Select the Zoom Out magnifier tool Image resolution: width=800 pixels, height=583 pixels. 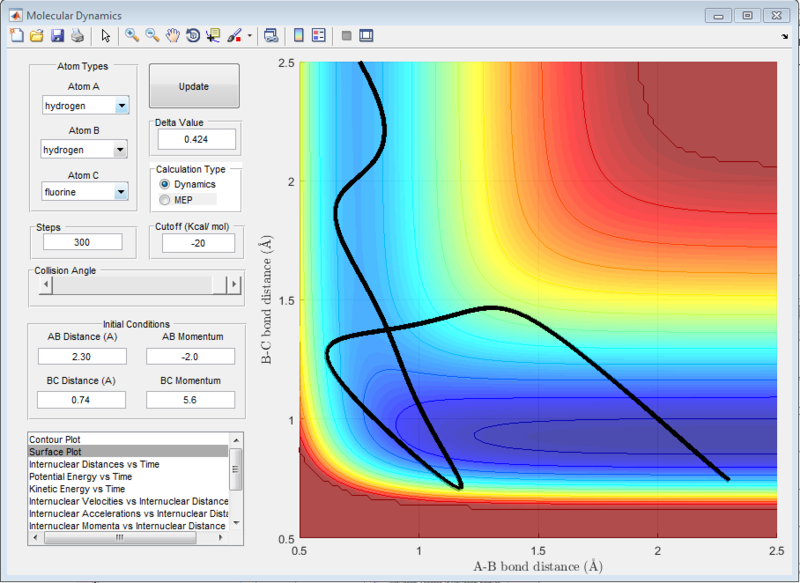152,35
